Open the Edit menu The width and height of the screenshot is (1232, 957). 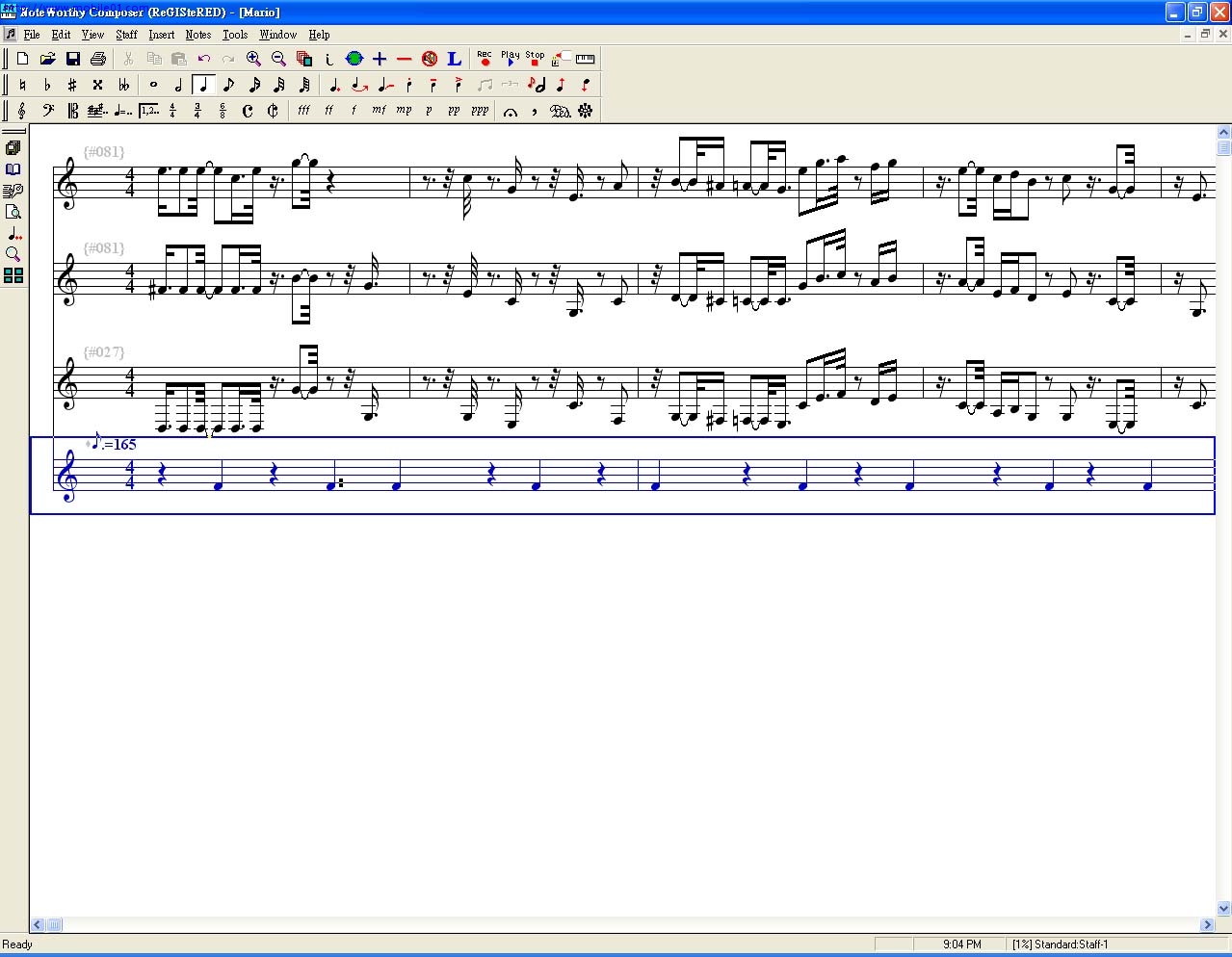(x=61, y=35)
